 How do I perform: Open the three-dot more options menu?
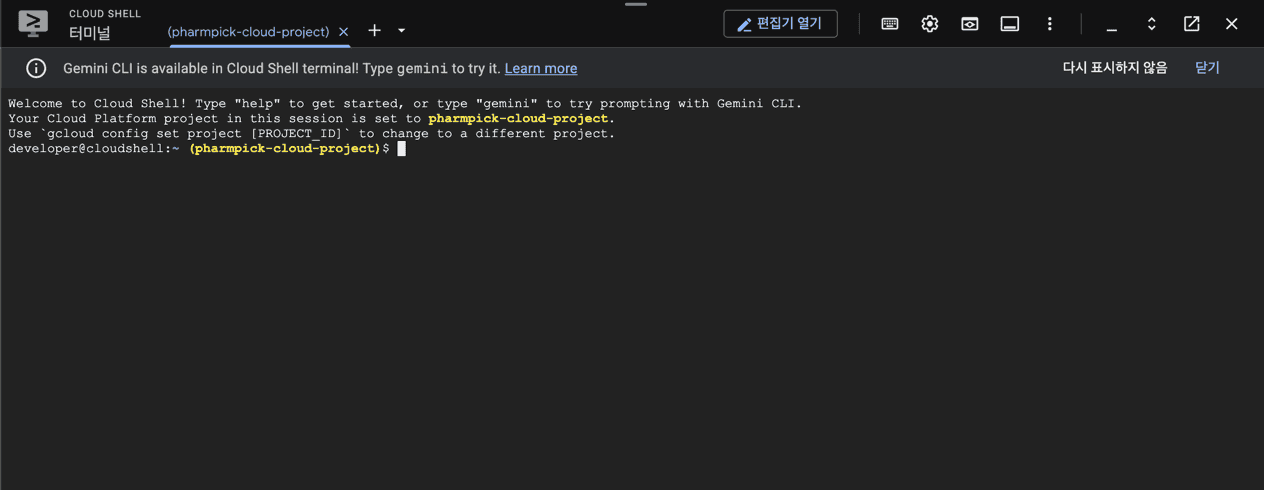[x=1050, y=24]
